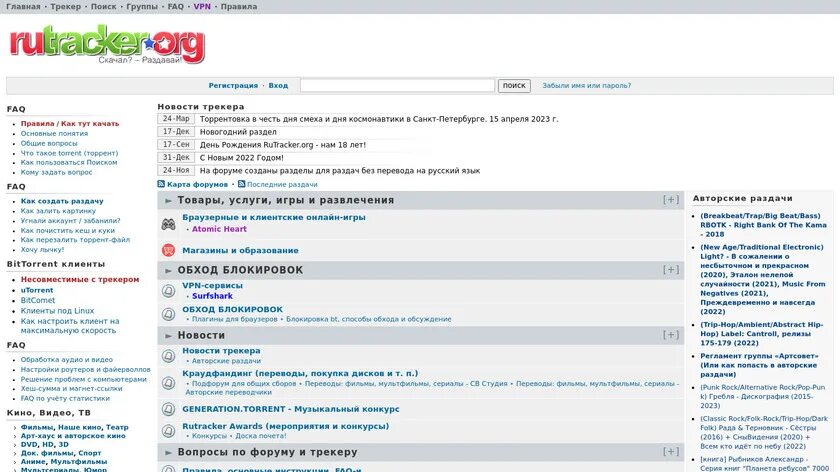Collapse the ОБХОД БЛОКИРОВОК category arrow
Screen dimensions: 840x472
pyautogui.click(x=168, y=271)
